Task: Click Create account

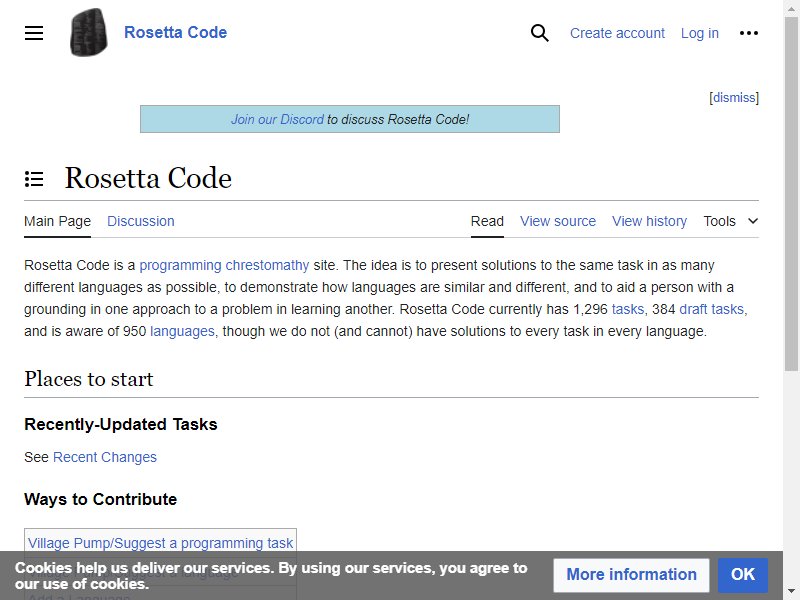Action: coord(617,33)
